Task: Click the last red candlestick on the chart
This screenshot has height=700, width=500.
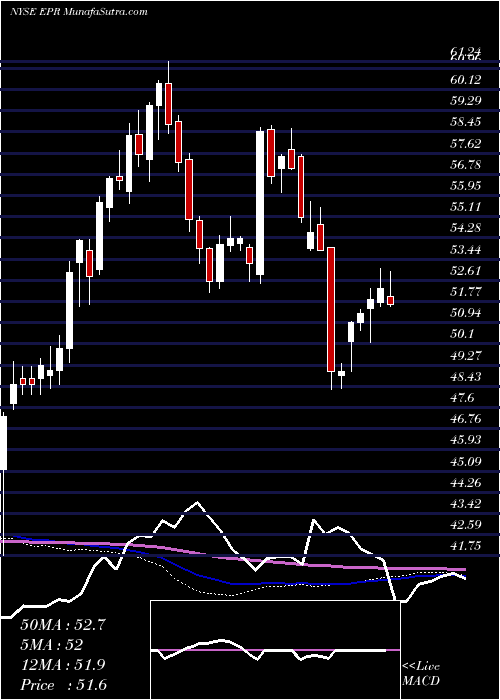Action: point(391,300)
